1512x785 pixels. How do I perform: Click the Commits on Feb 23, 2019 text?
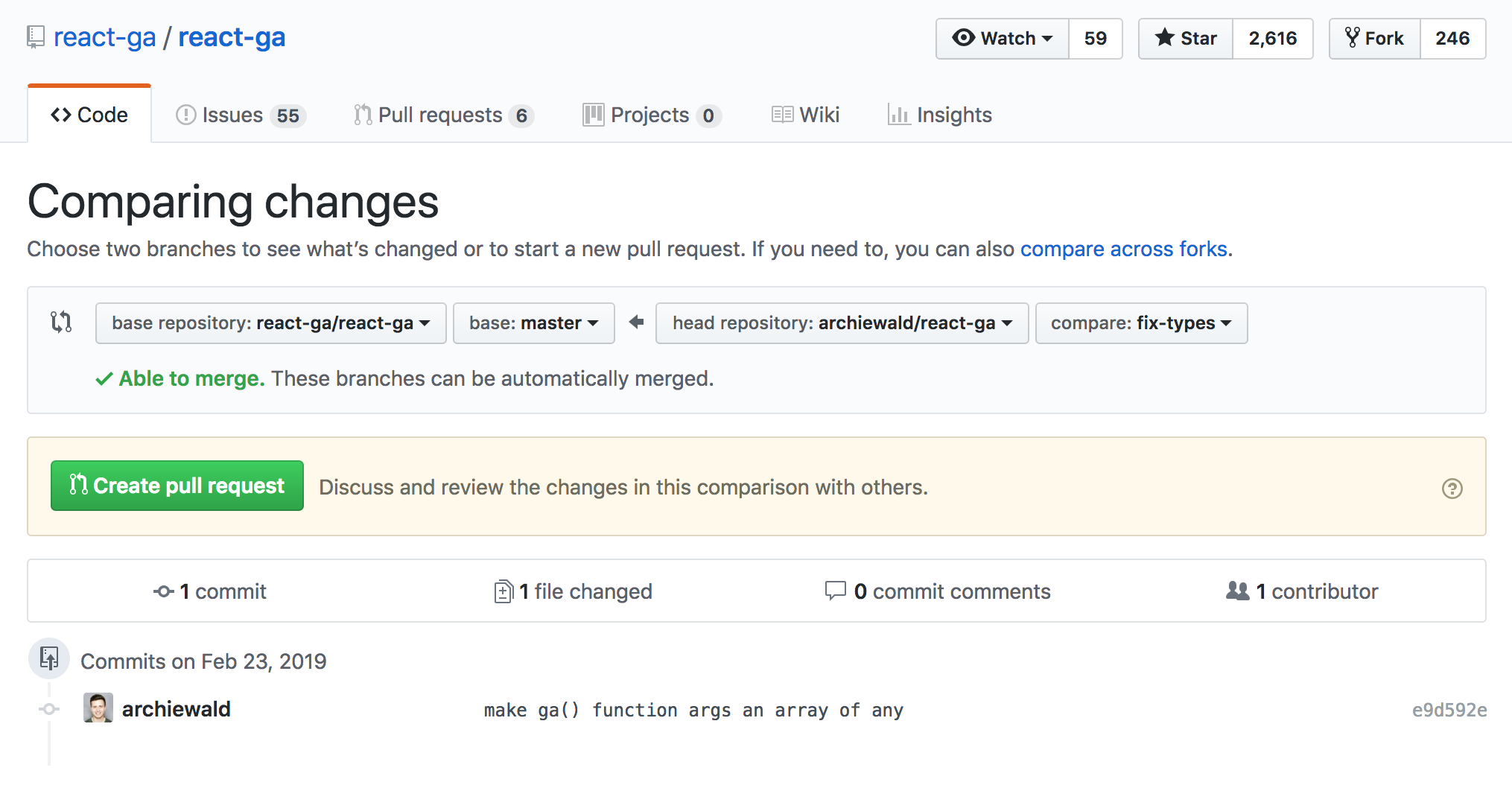tap(203, 661)
